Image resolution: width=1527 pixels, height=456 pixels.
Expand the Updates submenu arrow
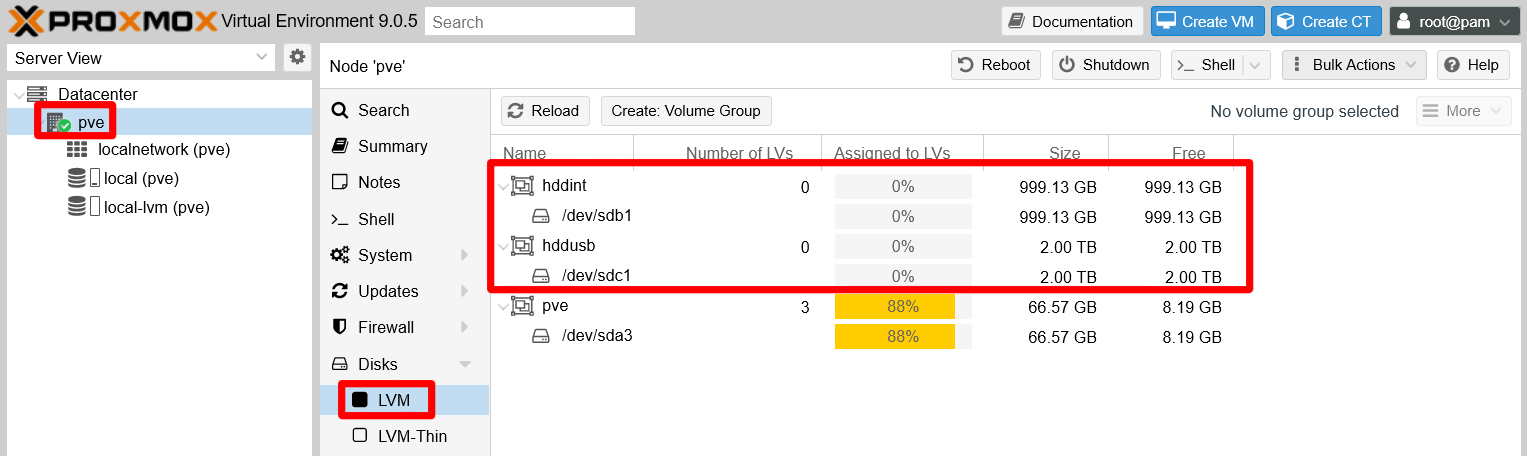click(x=464, y=291)
